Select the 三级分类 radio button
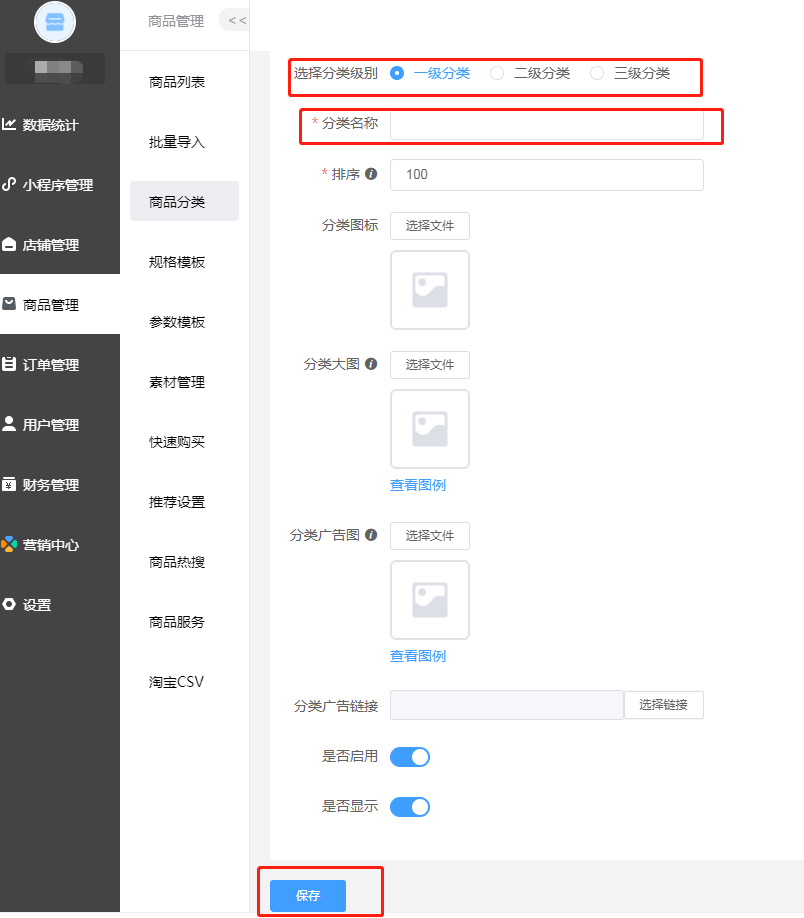 click(597, 73)
